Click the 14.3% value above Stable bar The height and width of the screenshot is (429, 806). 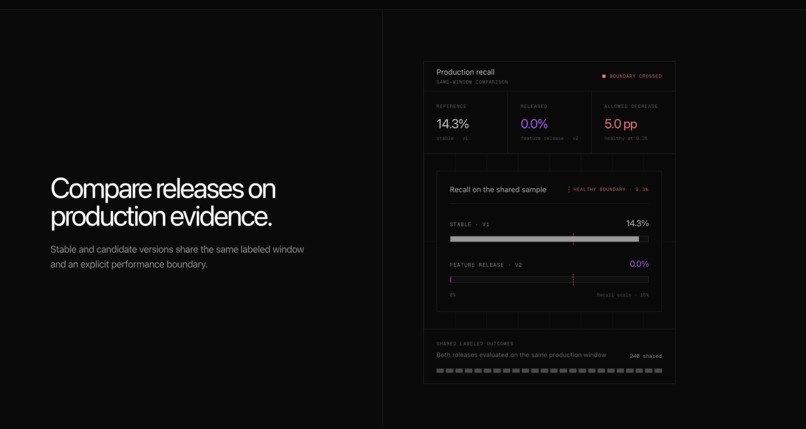click(x=637, y=223)
